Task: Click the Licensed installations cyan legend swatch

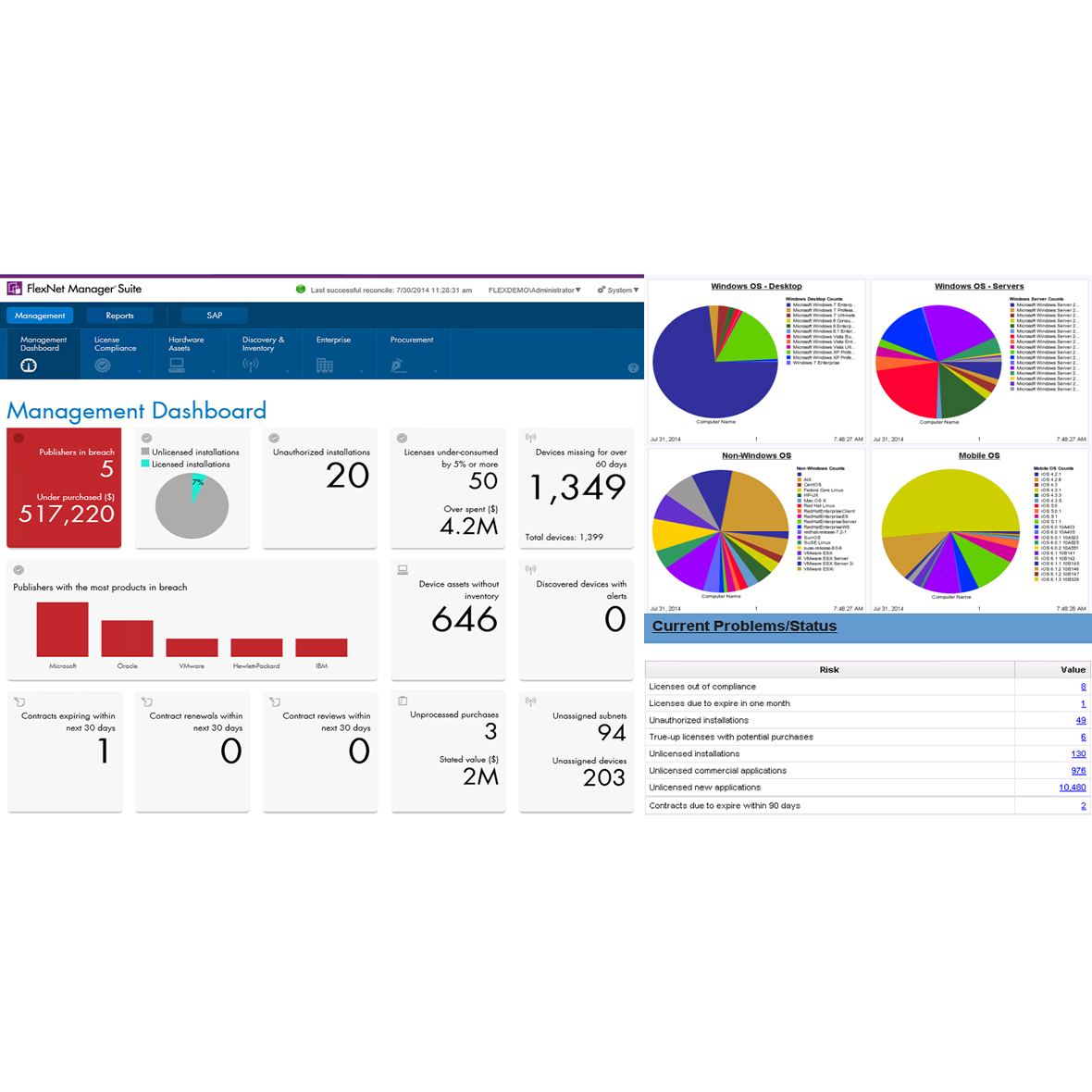Action: click(145, 463)
